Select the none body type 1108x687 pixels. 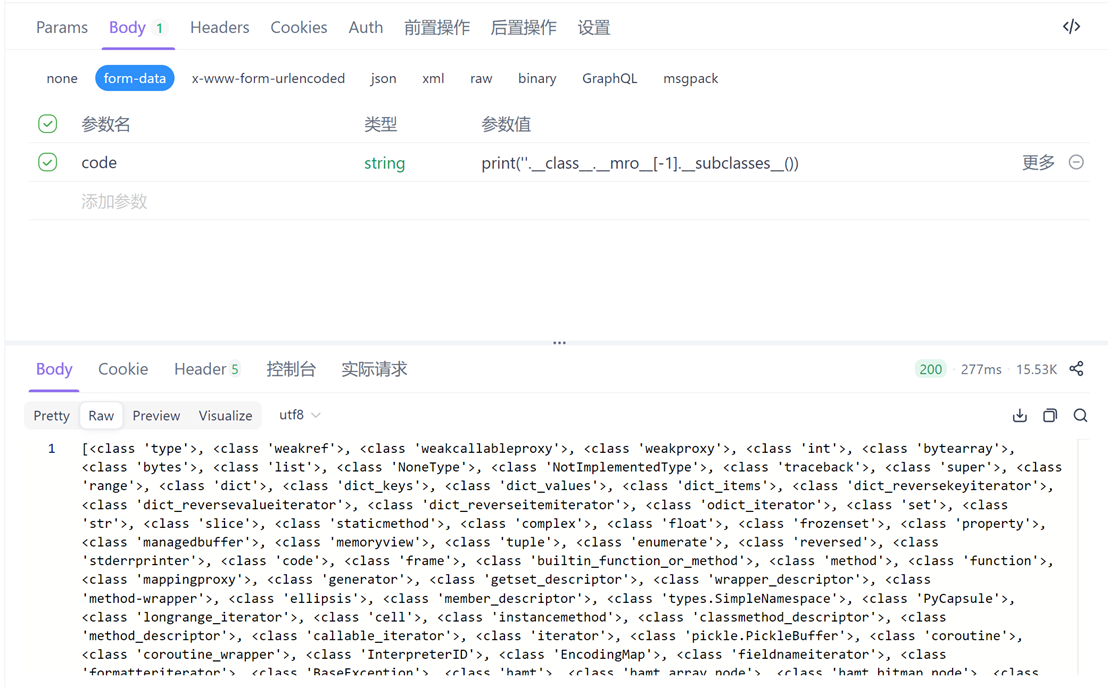pyautogui.click(x=61, y=78)
